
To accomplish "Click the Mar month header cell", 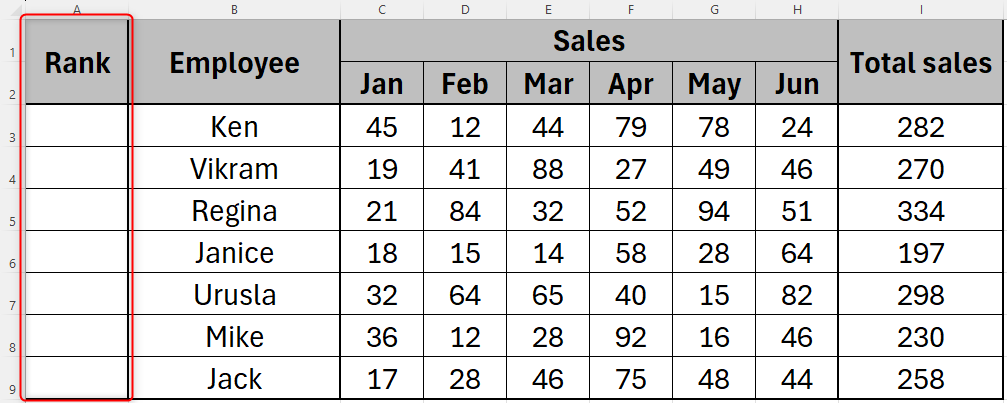I will click(547, 84).
